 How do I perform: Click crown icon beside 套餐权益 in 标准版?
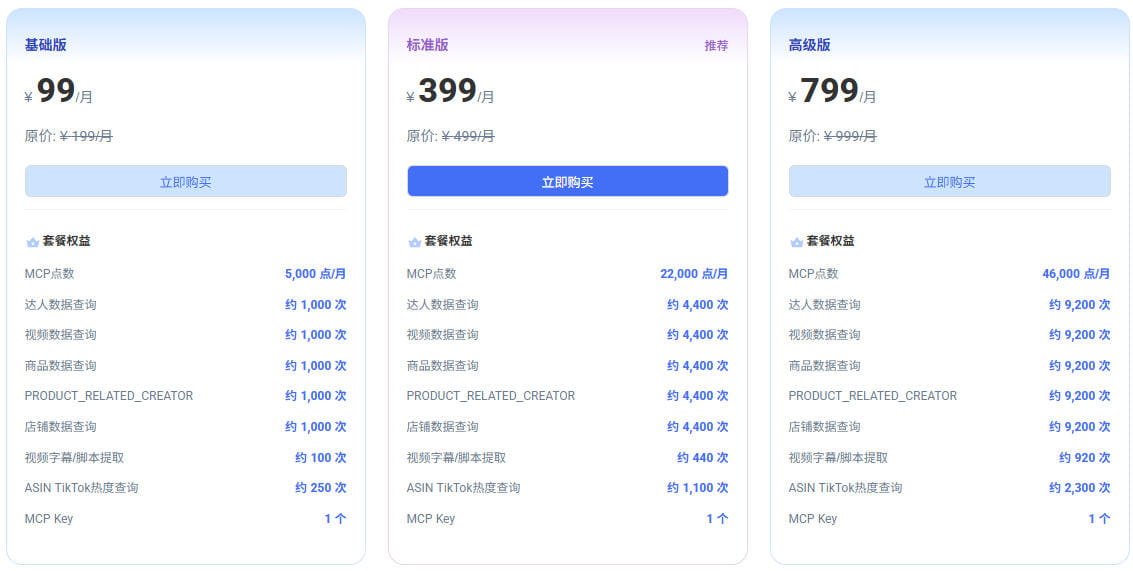(415, 242)
